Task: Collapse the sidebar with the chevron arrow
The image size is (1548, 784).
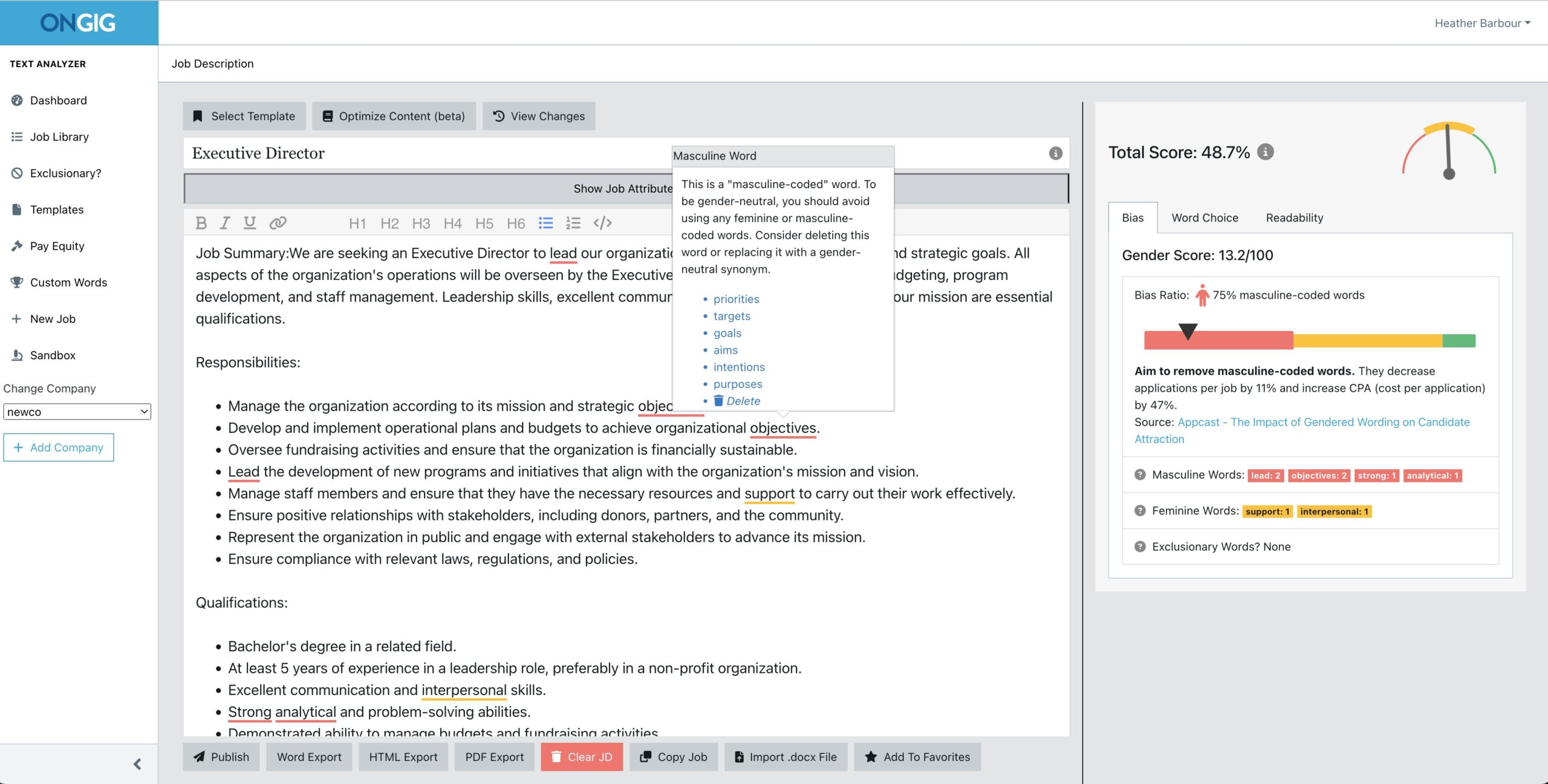Action: [x=137, y=764]
